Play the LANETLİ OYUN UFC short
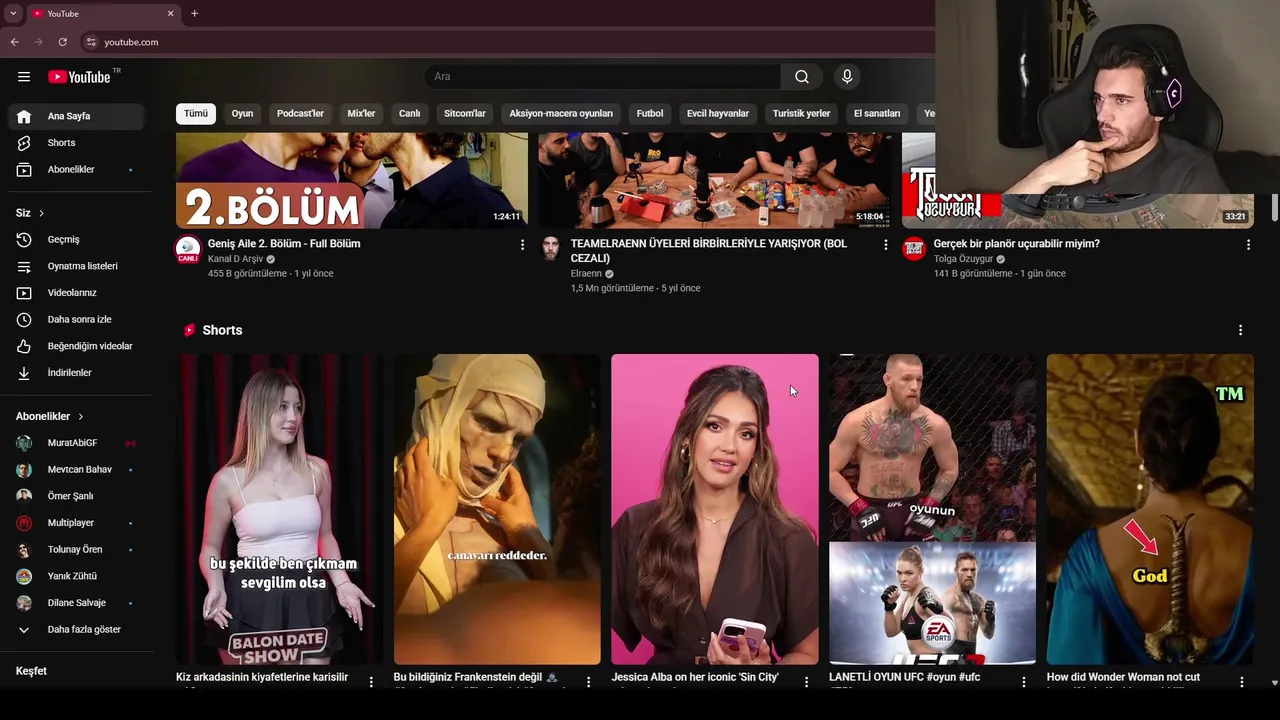Image resolution: width=1280 pixels, height=720 pixels. [932, 509]
